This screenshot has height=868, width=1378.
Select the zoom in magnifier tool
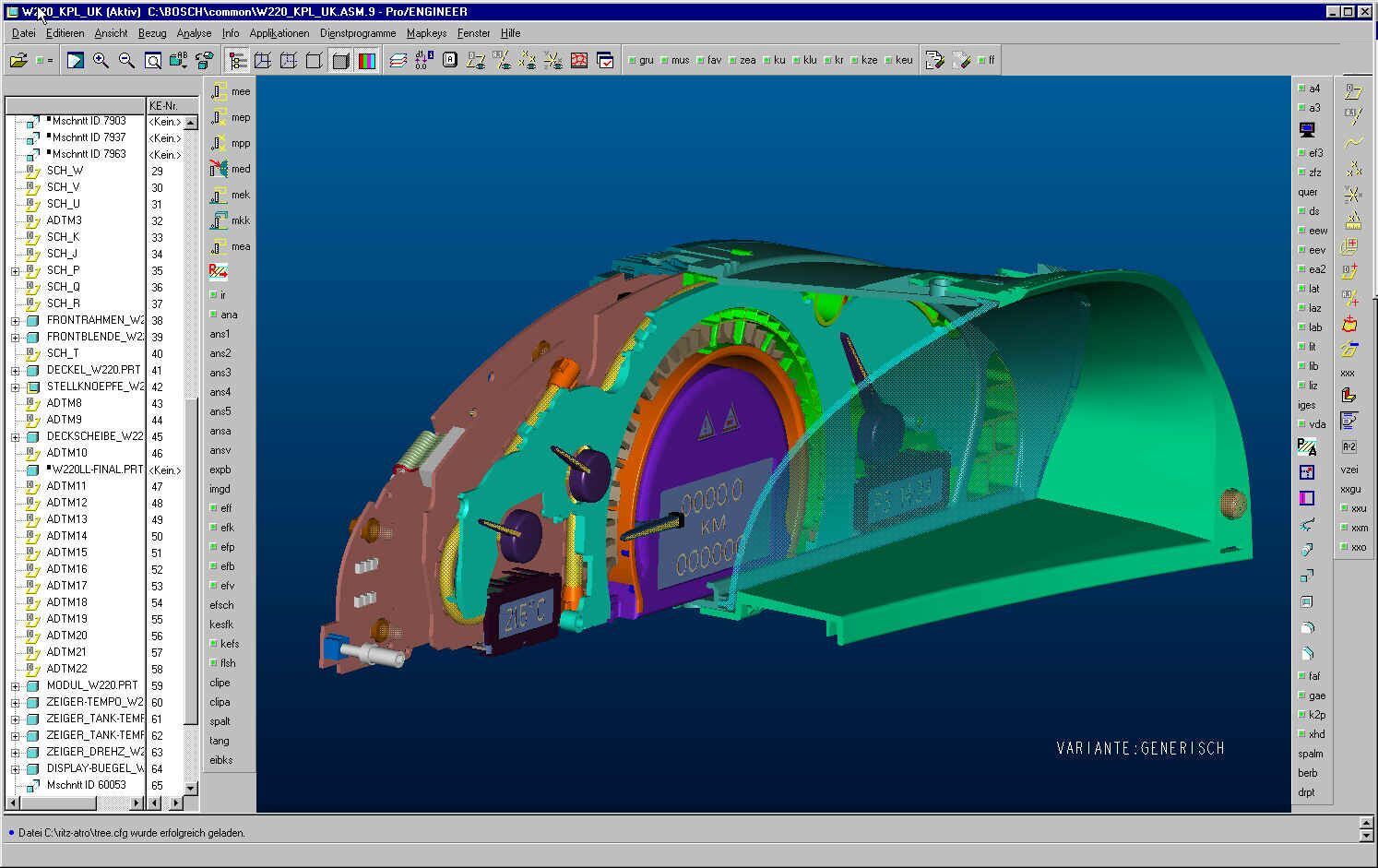click(x=101, y=61)
